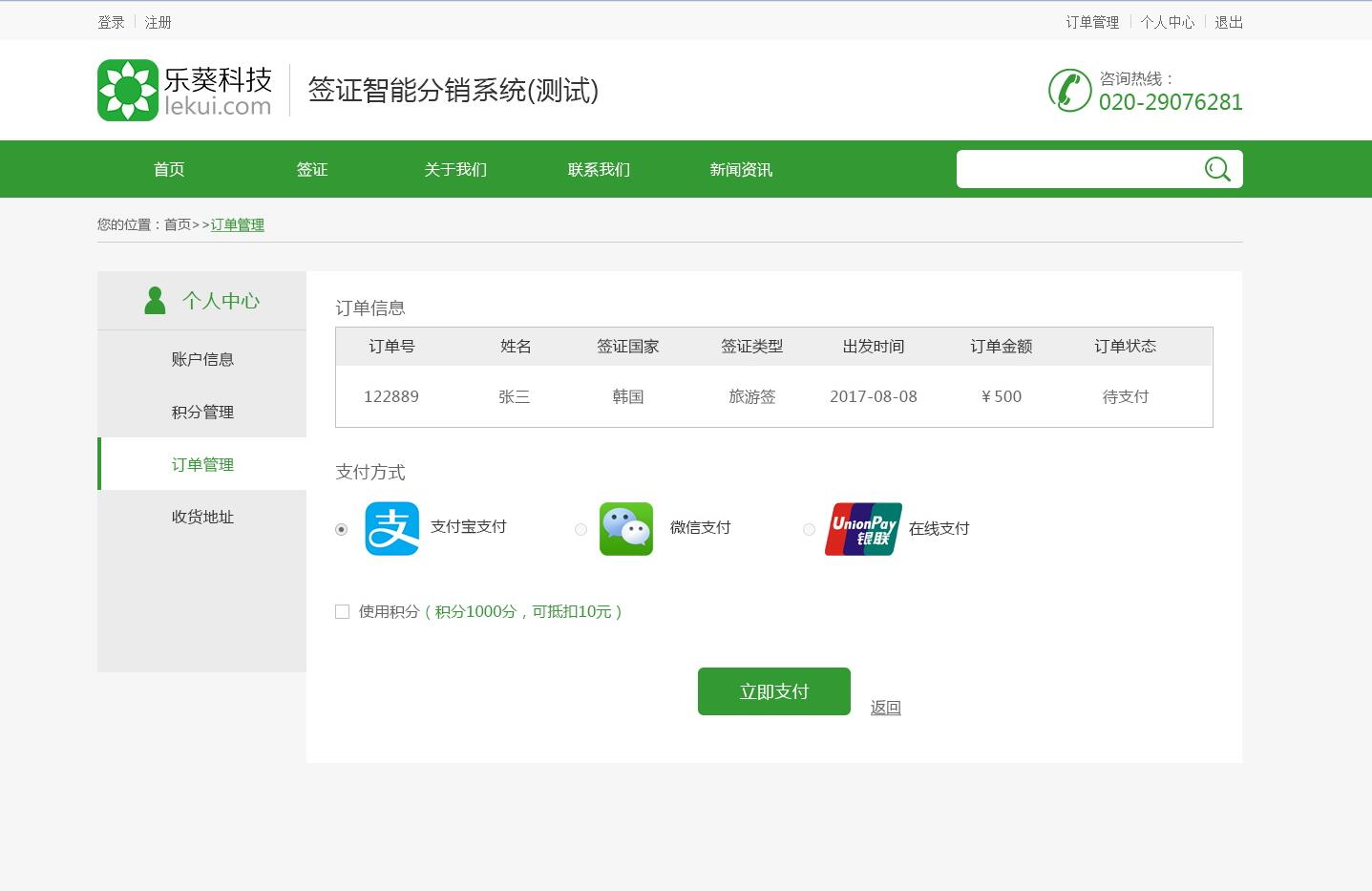Viewport: 1372px width, 891px height.
Task: Open the 签证 navigation menu item
Action: coord(312,169)
